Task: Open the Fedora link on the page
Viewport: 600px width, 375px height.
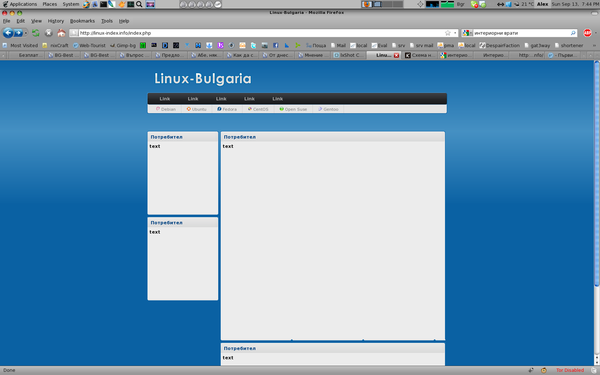Action: 227,109
